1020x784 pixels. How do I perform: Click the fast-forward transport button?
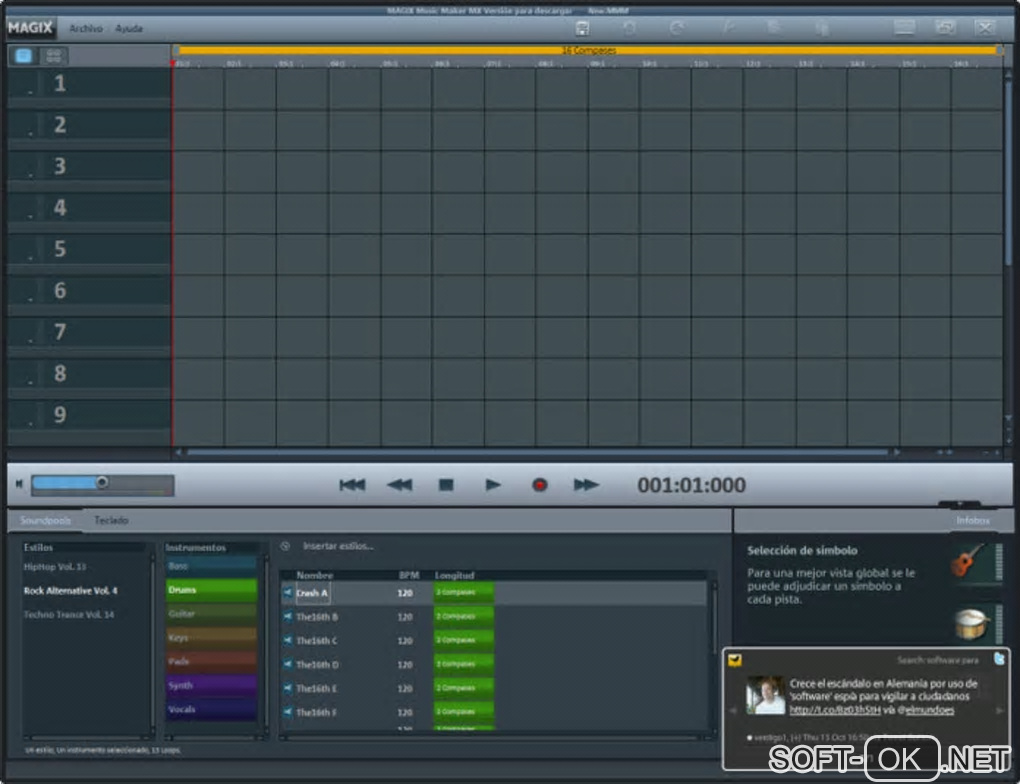(x=586, y=485)
